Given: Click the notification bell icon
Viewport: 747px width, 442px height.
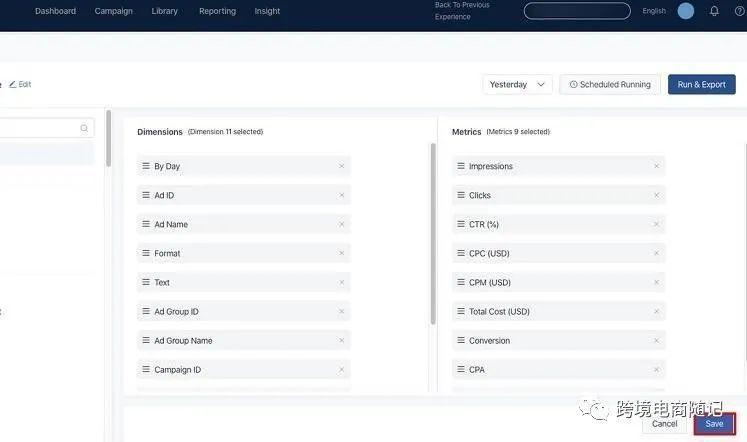Looking at the screenshot, I should point(714,11).
